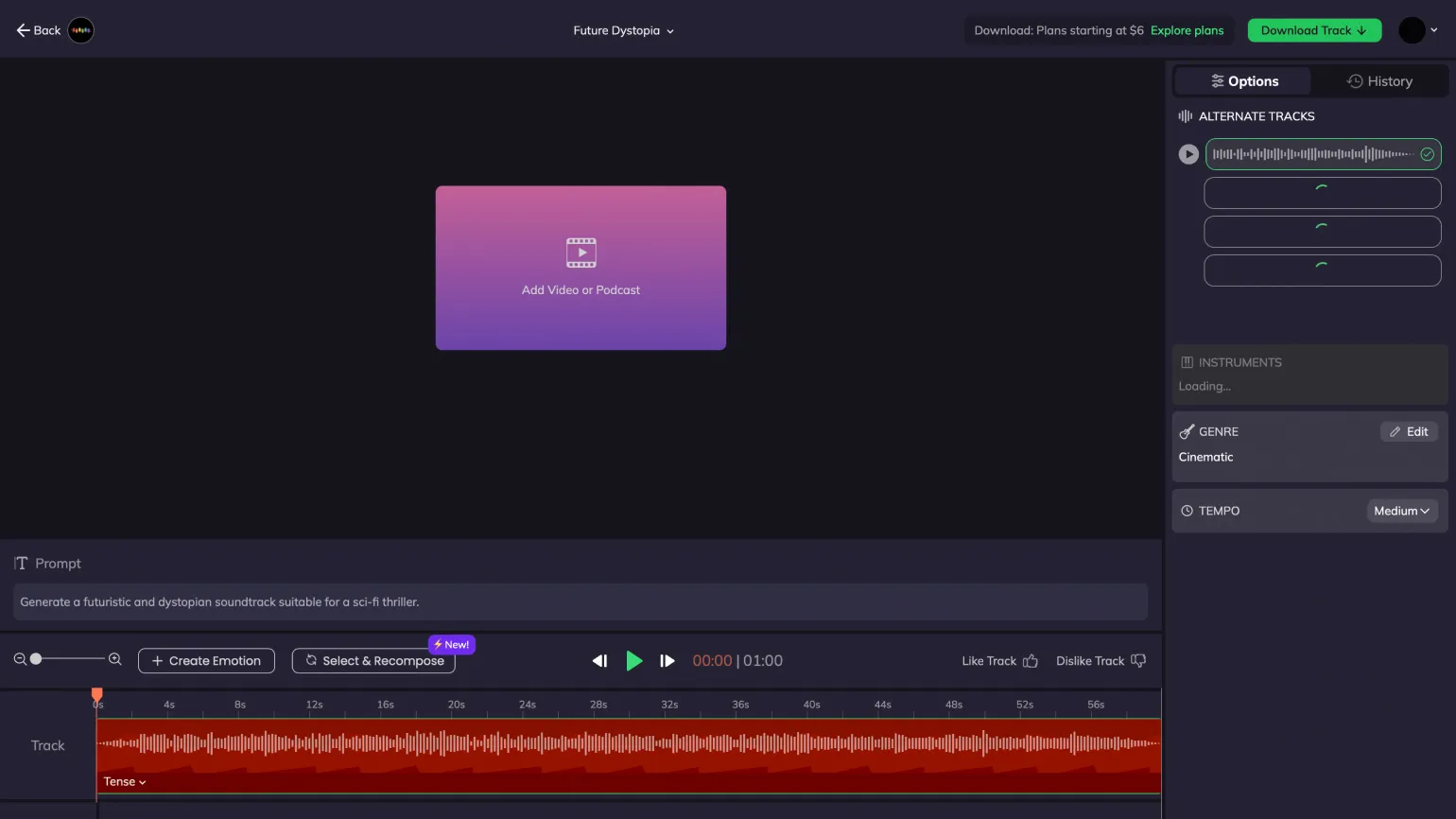Click the Download Track button
Screen dimensions: 1456x819
pos(1313,30)
